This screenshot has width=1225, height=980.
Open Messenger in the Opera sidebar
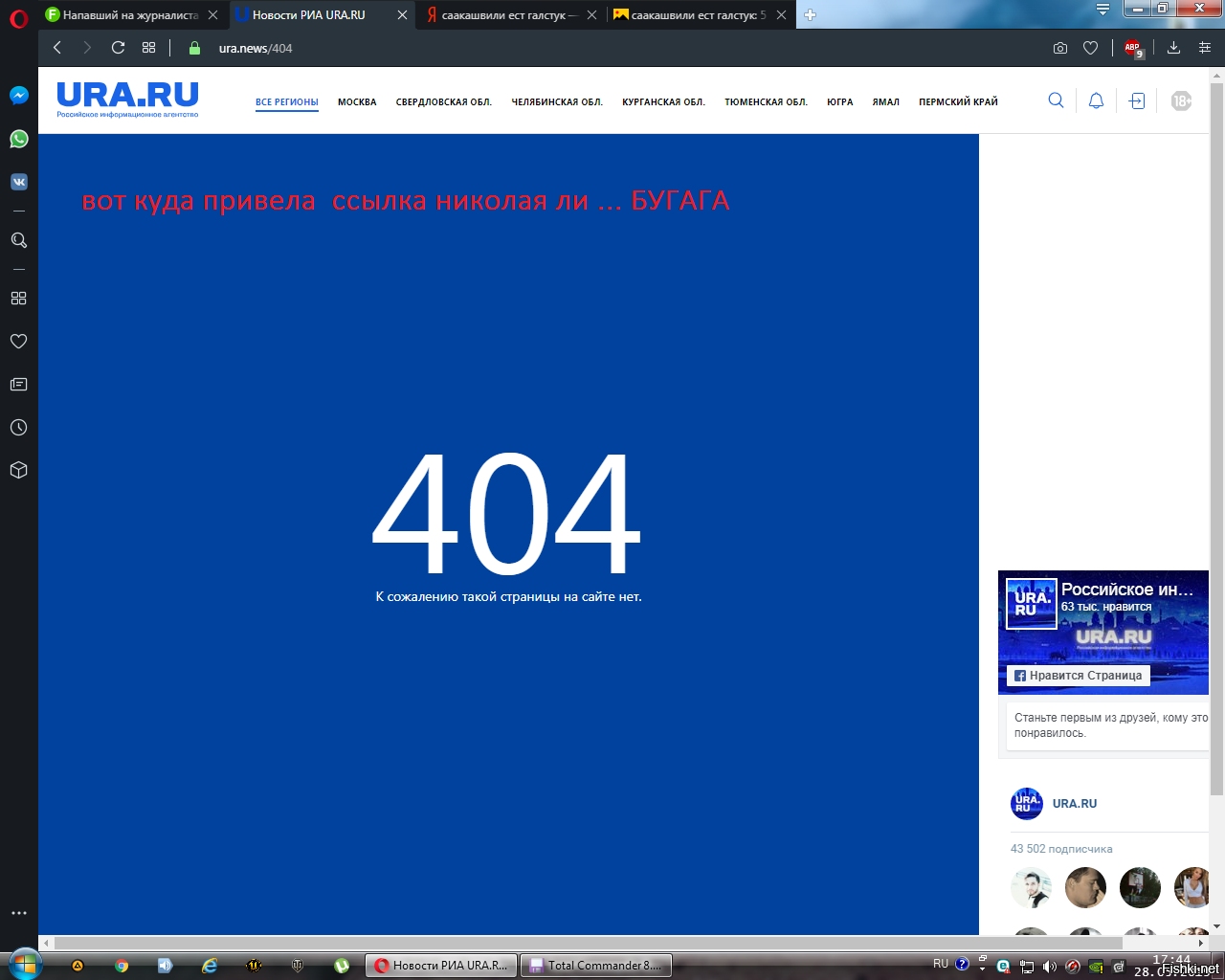(x=18, y=96)
